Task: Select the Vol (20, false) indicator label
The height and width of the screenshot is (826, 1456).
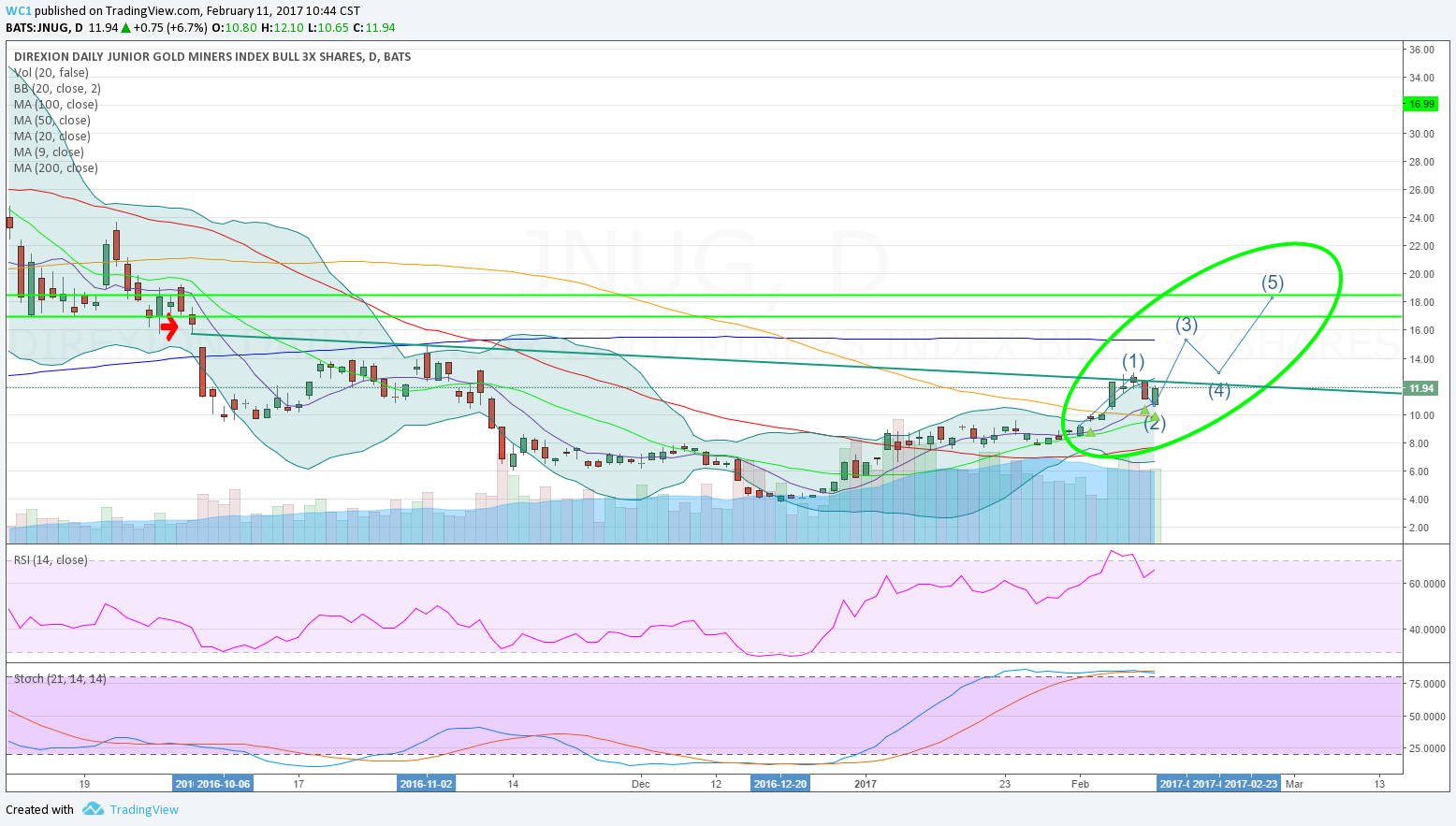Action: [x=51, y=73]
